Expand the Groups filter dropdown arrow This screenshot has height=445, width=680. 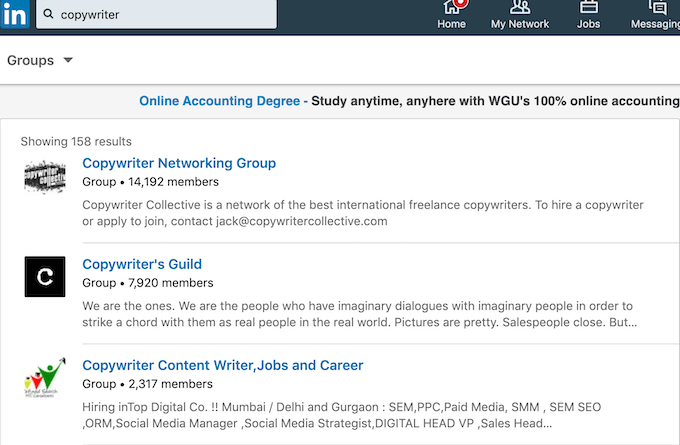point(68,60)
